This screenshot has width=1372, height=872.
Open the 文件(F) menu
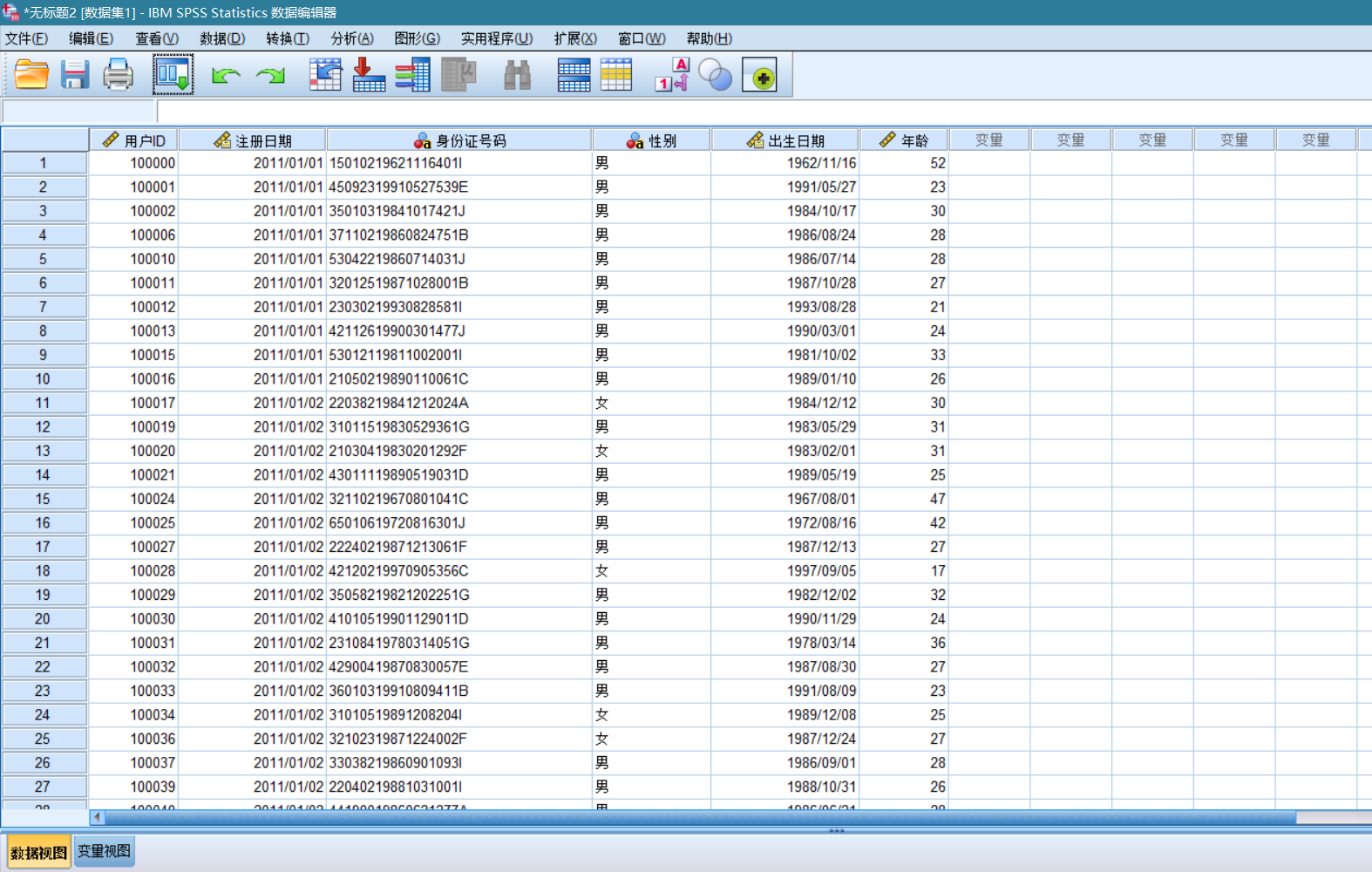click(27, 38)
